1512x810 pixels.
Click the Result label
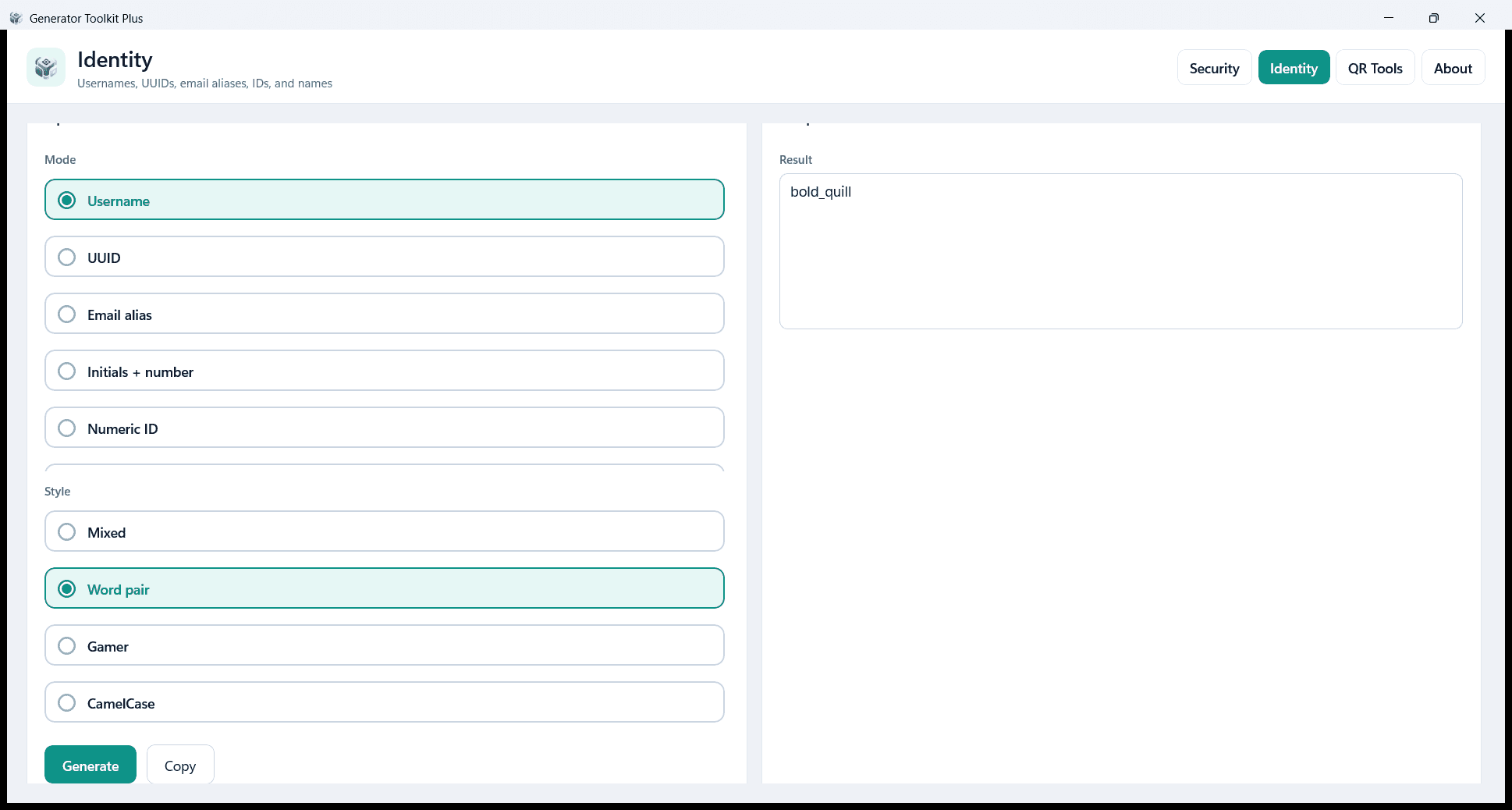[x=796, y=159]
